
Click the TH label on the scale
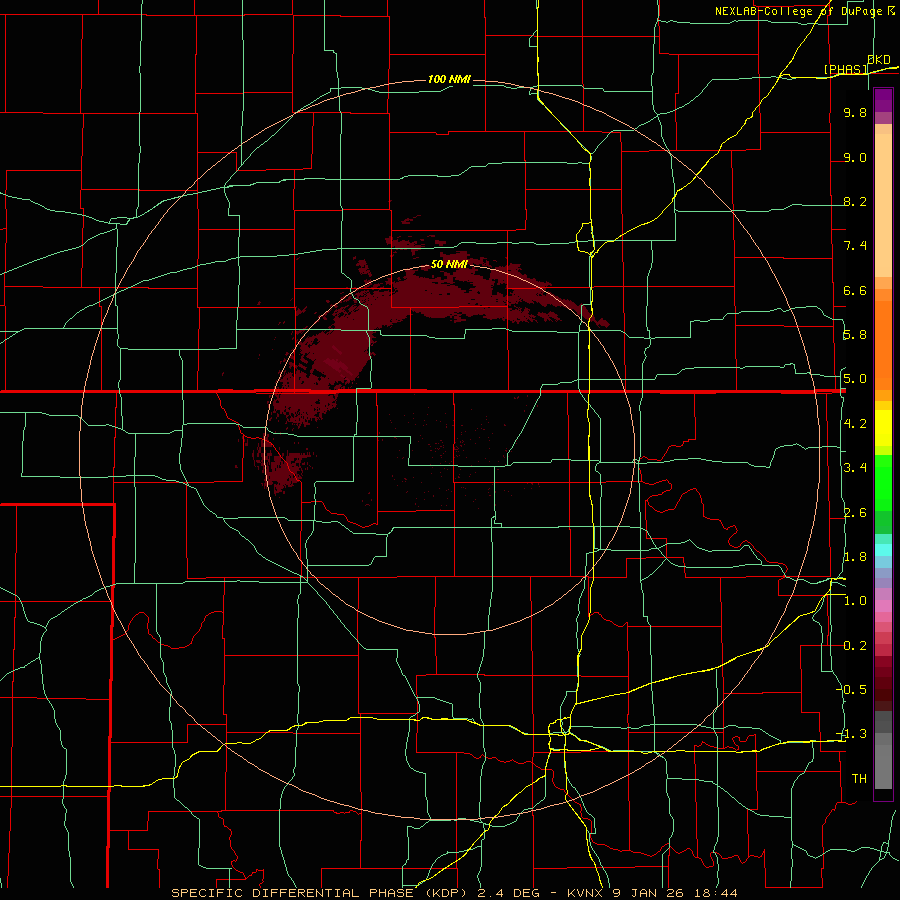(859, 779)
